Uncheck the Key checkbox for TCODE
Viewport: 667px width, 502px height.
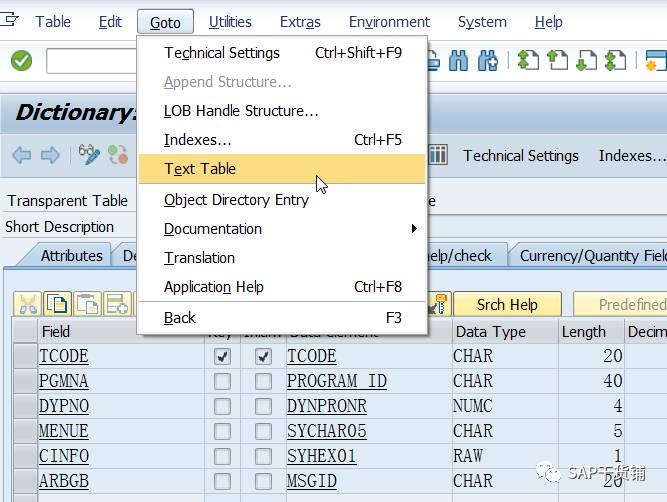coord(222,356)
